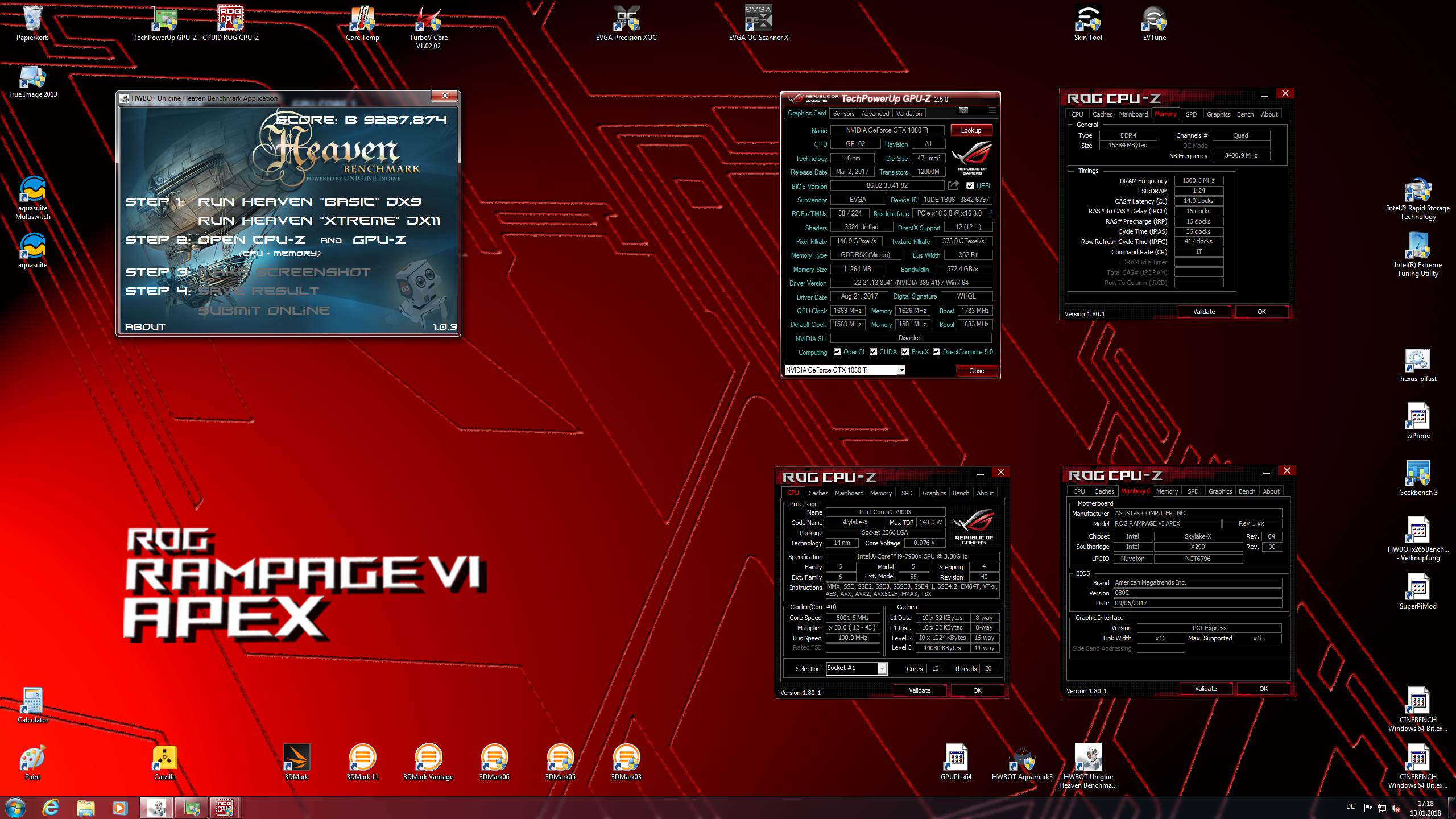Open True Image 2013 shortcut
This screenshot has width=1456, height=819.
(x=32, y=81)
